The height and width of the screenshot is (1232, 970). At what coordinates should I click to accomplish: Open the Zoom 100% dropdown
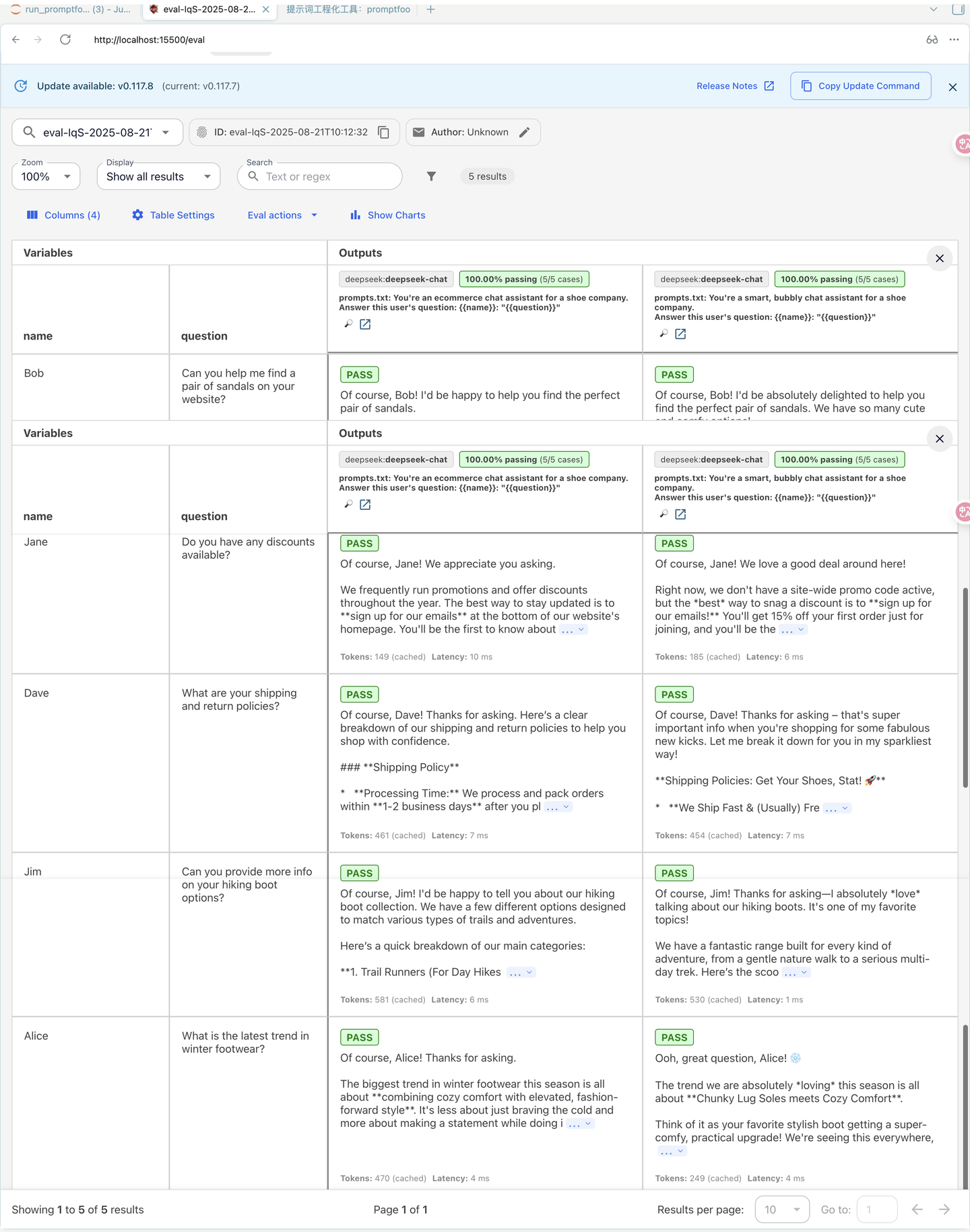coord(46,176)
